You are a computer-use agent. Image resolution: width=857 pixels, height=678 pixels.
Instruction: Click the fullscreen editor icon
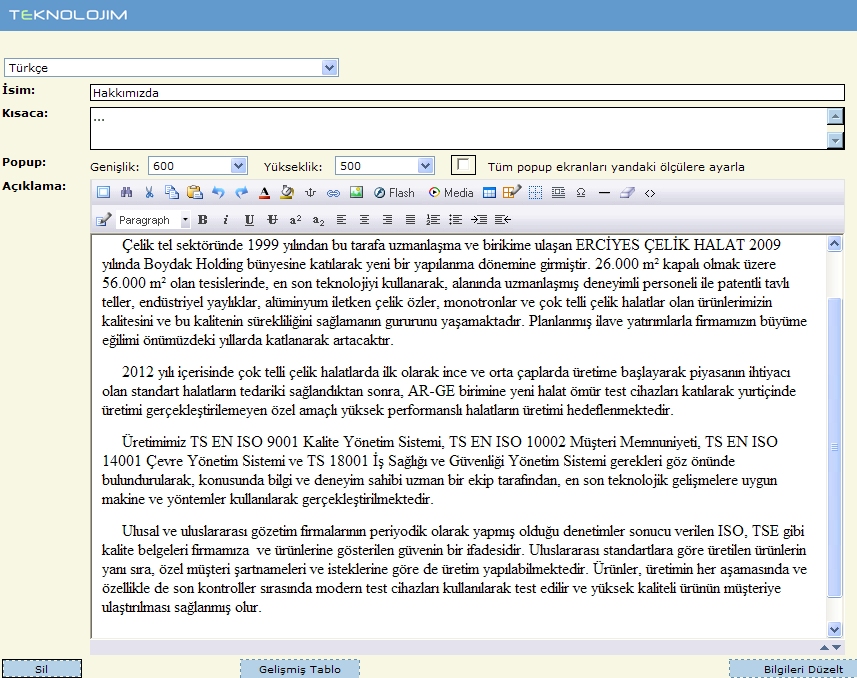click(103, 192)
